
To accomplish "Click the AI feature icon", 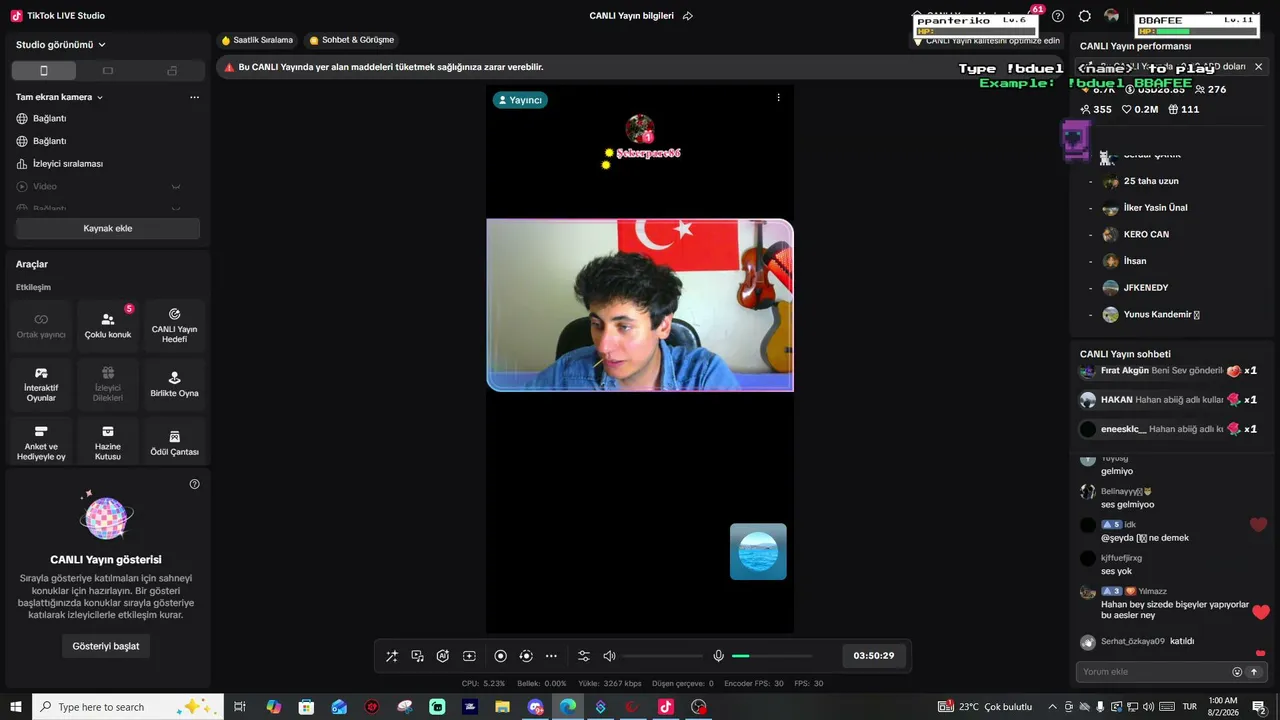I will (x=443, y=656).
